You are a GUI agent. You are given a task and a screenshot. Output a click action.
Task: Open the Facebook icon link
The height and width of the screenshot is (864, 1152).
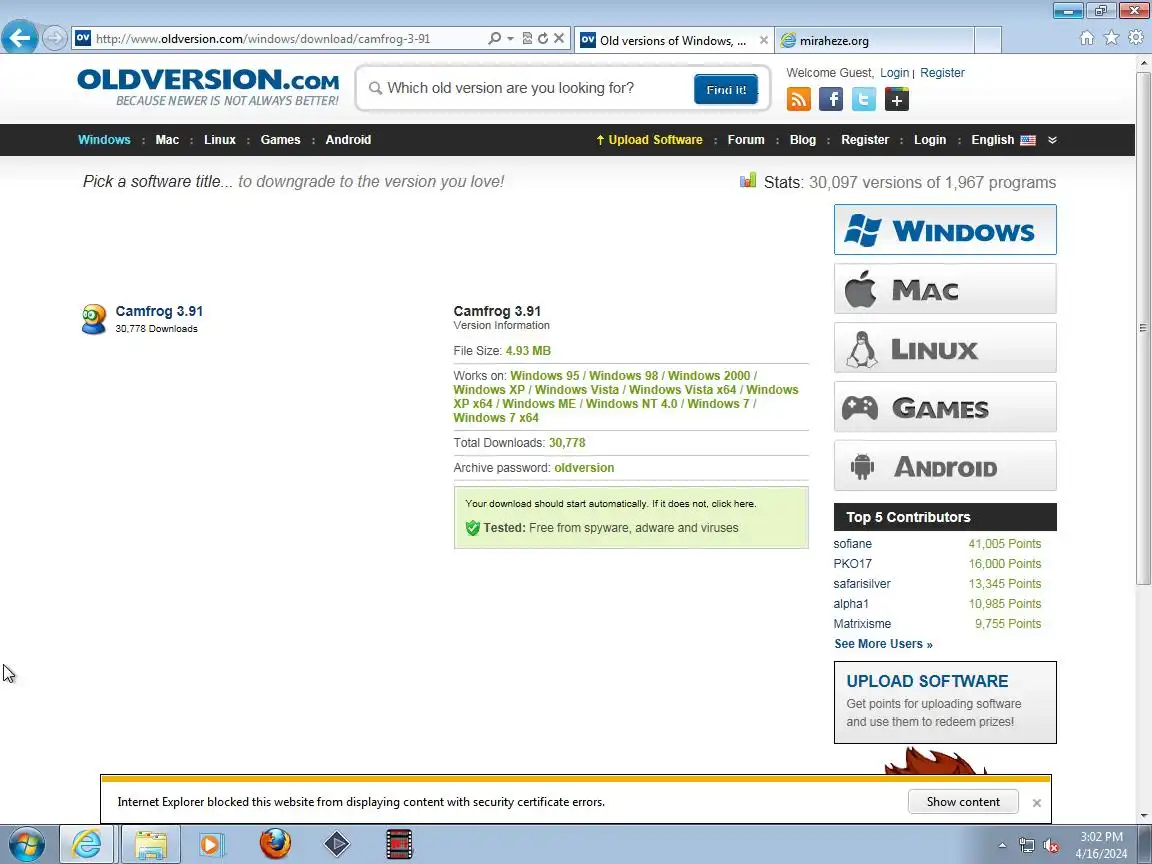pyautogui.click(x=831, y=98)
